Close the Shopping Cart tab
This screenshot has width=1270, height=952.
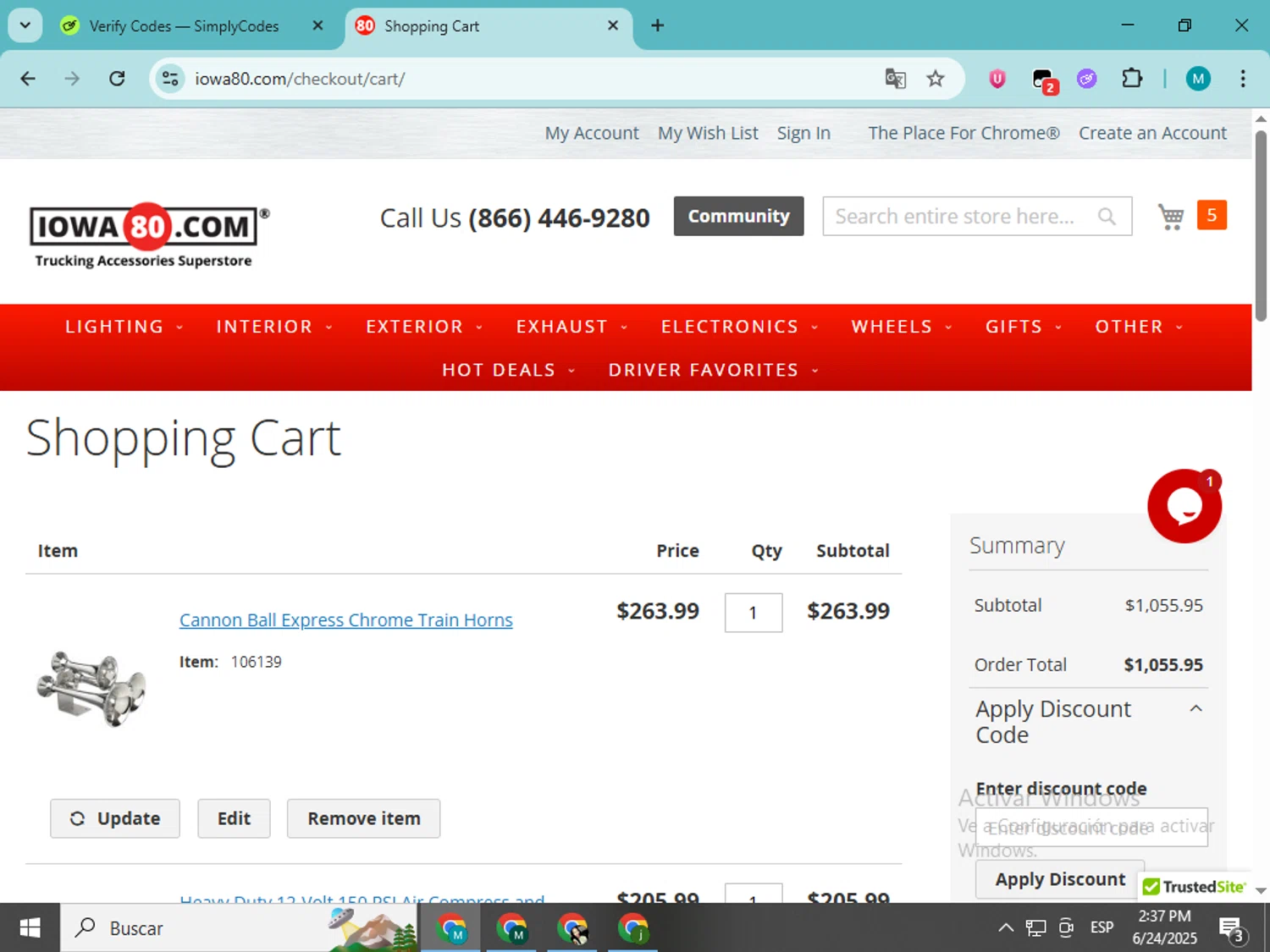pos(613,25)
